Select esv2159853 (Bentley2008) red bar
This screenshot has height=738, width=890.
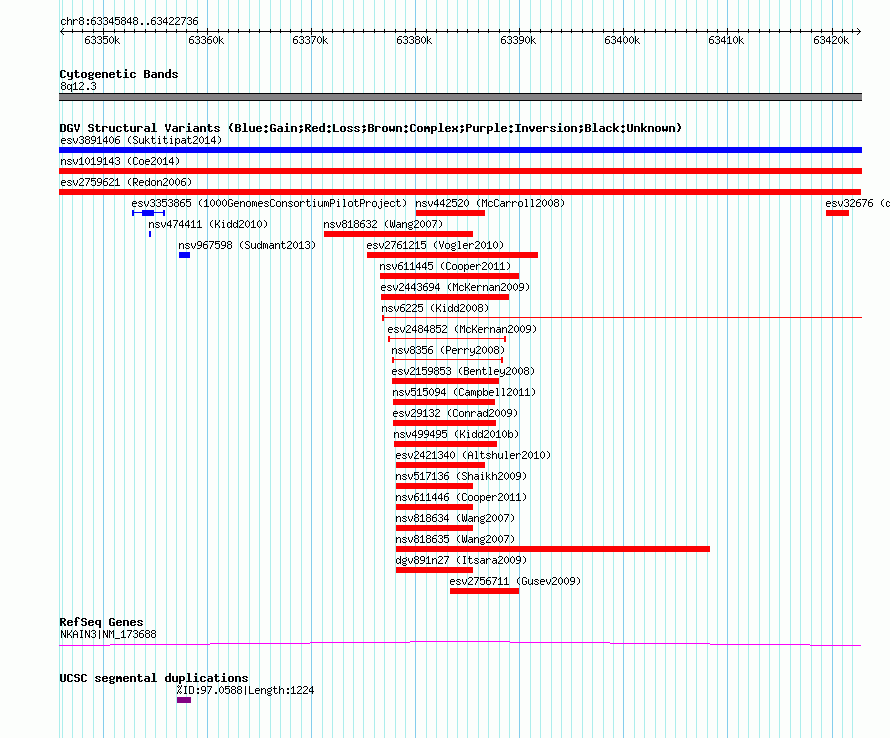pyautogui.click(x=446, y=381)
